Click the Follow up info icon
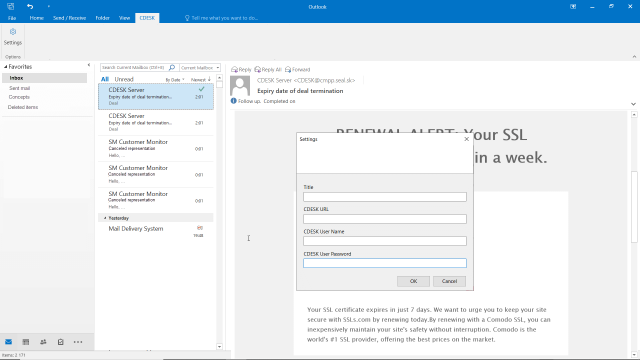 point(233,101)
